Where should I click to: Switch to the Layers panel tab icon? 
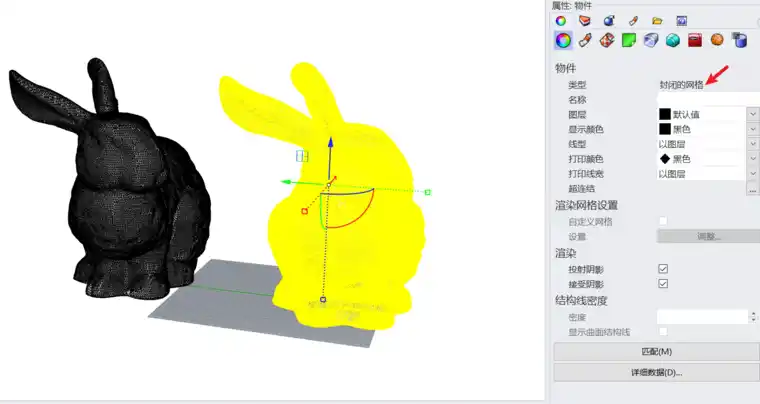pos(585,21)
